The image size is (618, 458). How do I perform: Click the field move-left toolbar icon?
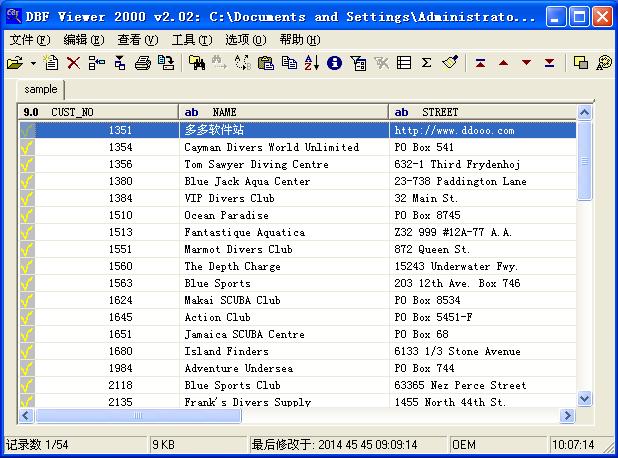(x=97, y=63)
